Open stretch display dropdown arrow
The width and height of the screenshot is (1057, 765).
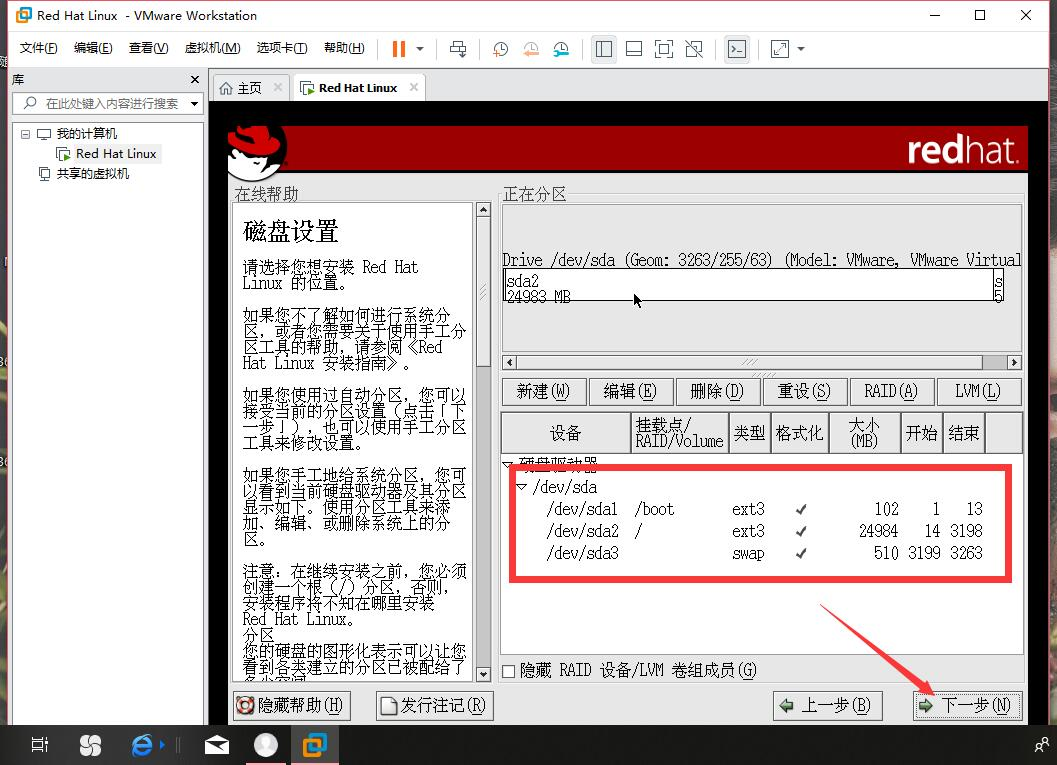[801, 49]
